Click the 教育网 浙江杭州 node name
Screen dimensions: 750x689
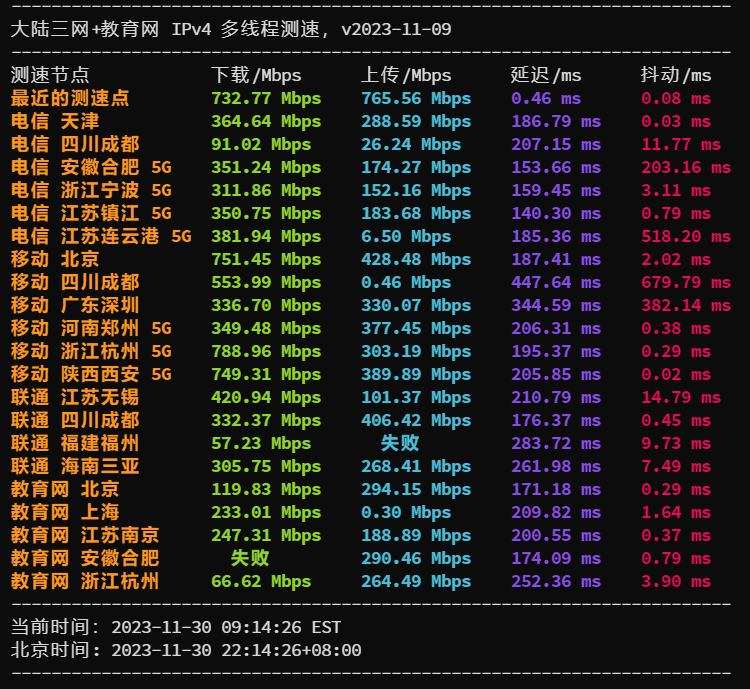(x=85, y=581)
